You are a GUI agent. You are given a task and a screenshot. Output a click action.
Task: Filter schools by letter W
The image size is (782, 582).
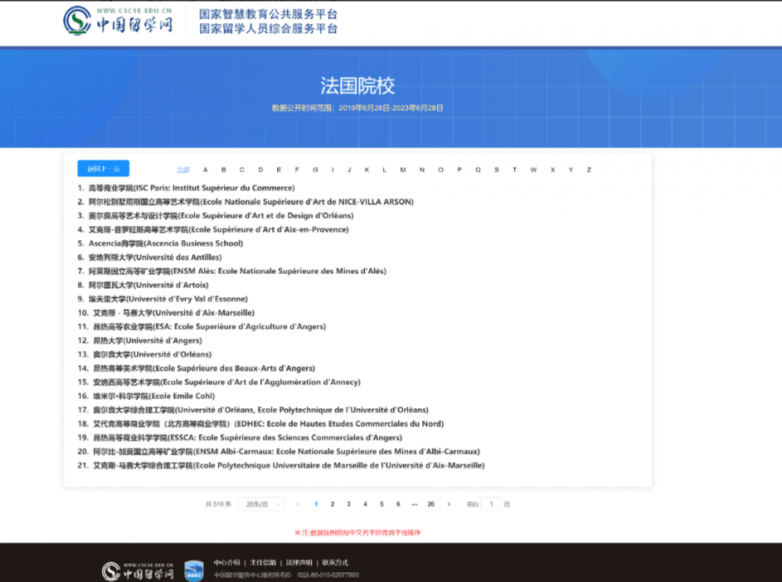click(x=533, y=170)
